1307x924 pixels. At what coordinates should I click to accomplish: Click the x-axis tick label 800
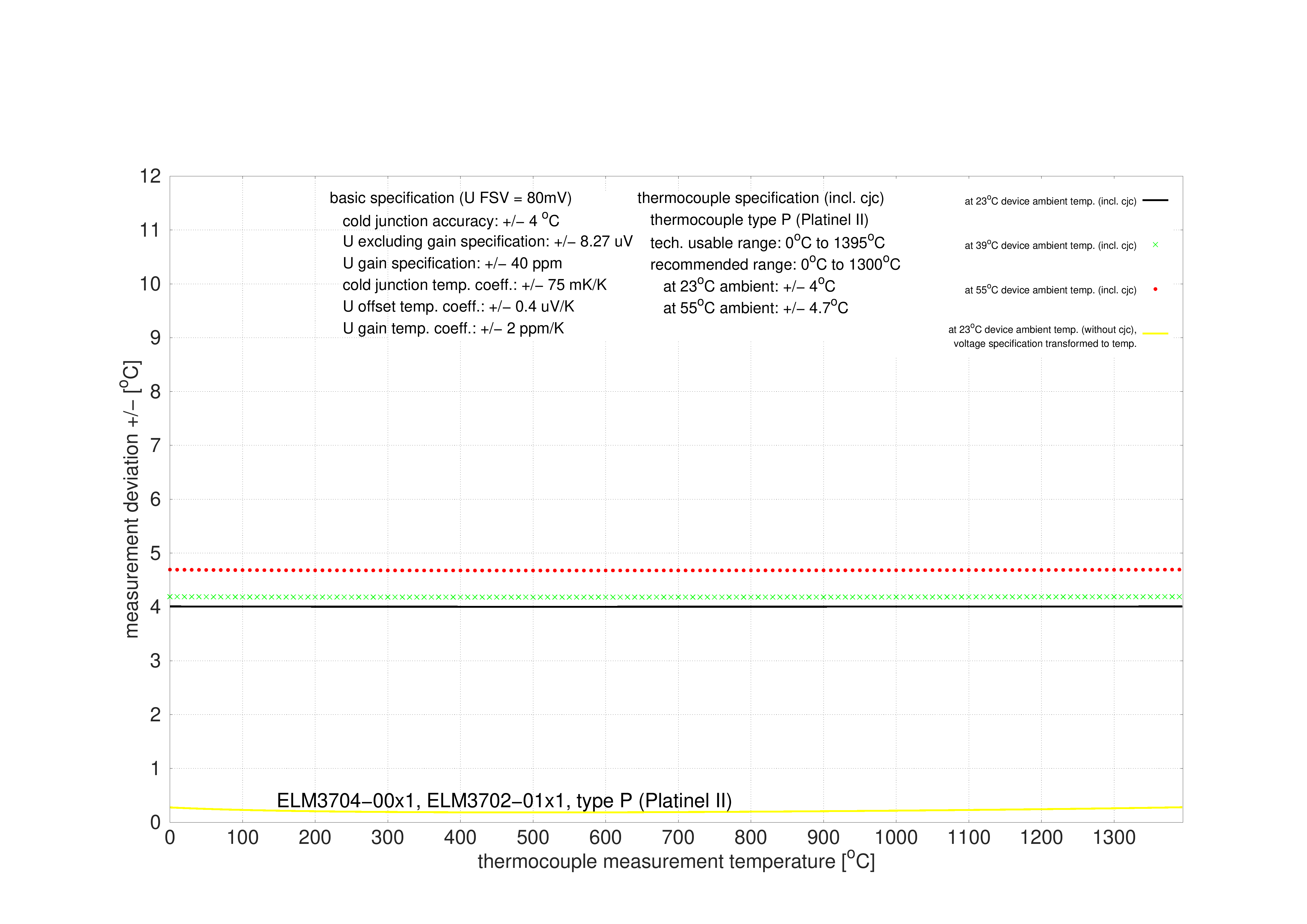coord(751,838)
